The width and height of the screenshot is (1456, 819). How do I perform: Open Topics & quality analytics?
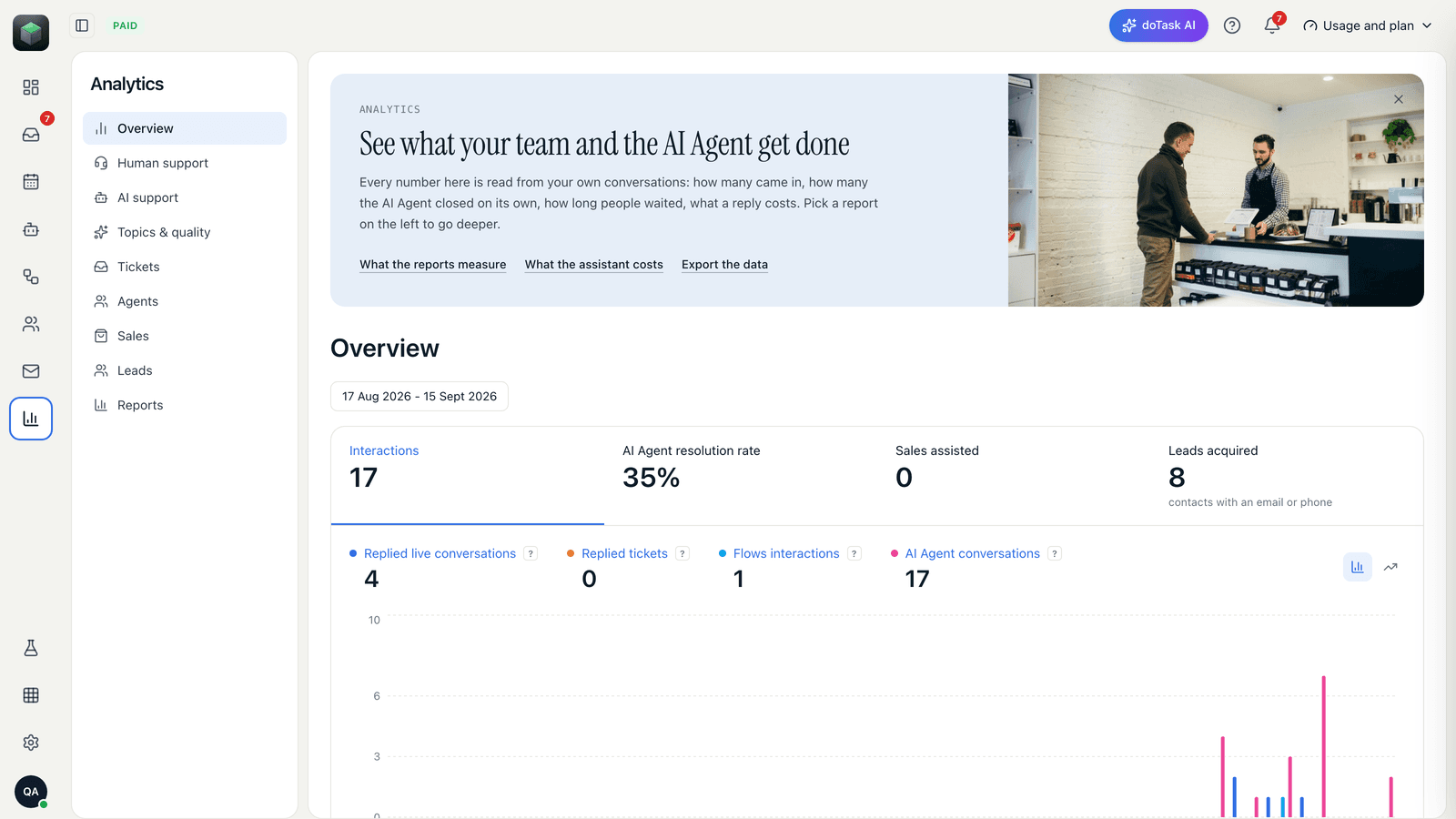185,232
